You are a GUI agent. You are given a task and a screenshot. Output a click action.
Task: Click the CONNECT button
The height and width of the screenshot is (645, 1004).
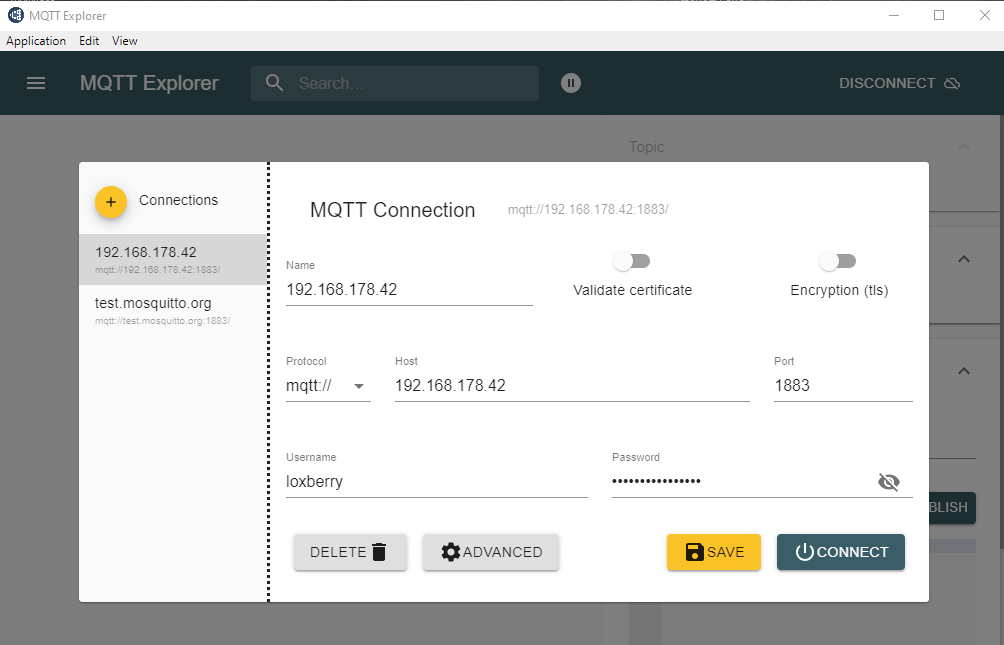841,552
